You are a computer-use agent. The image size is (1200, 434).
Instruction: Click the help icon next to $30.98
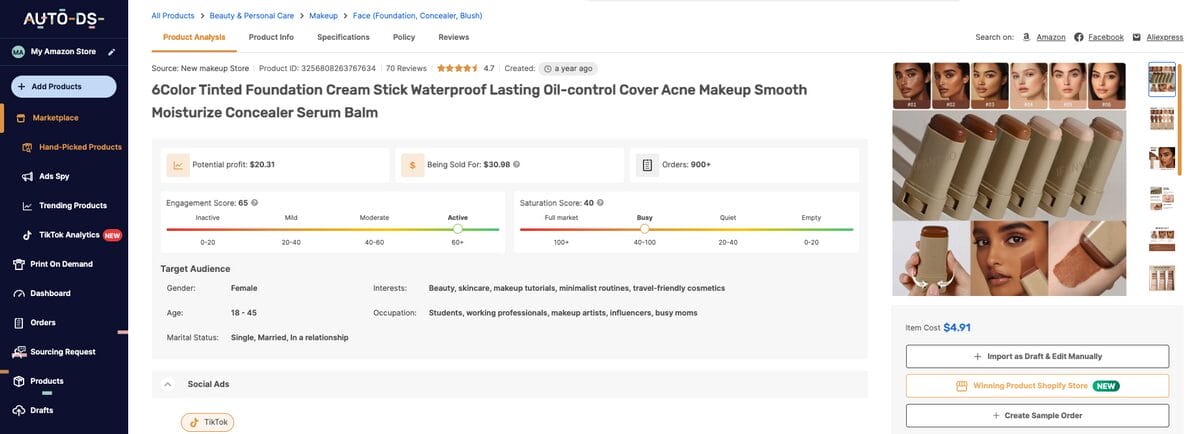tap(517, 164)
